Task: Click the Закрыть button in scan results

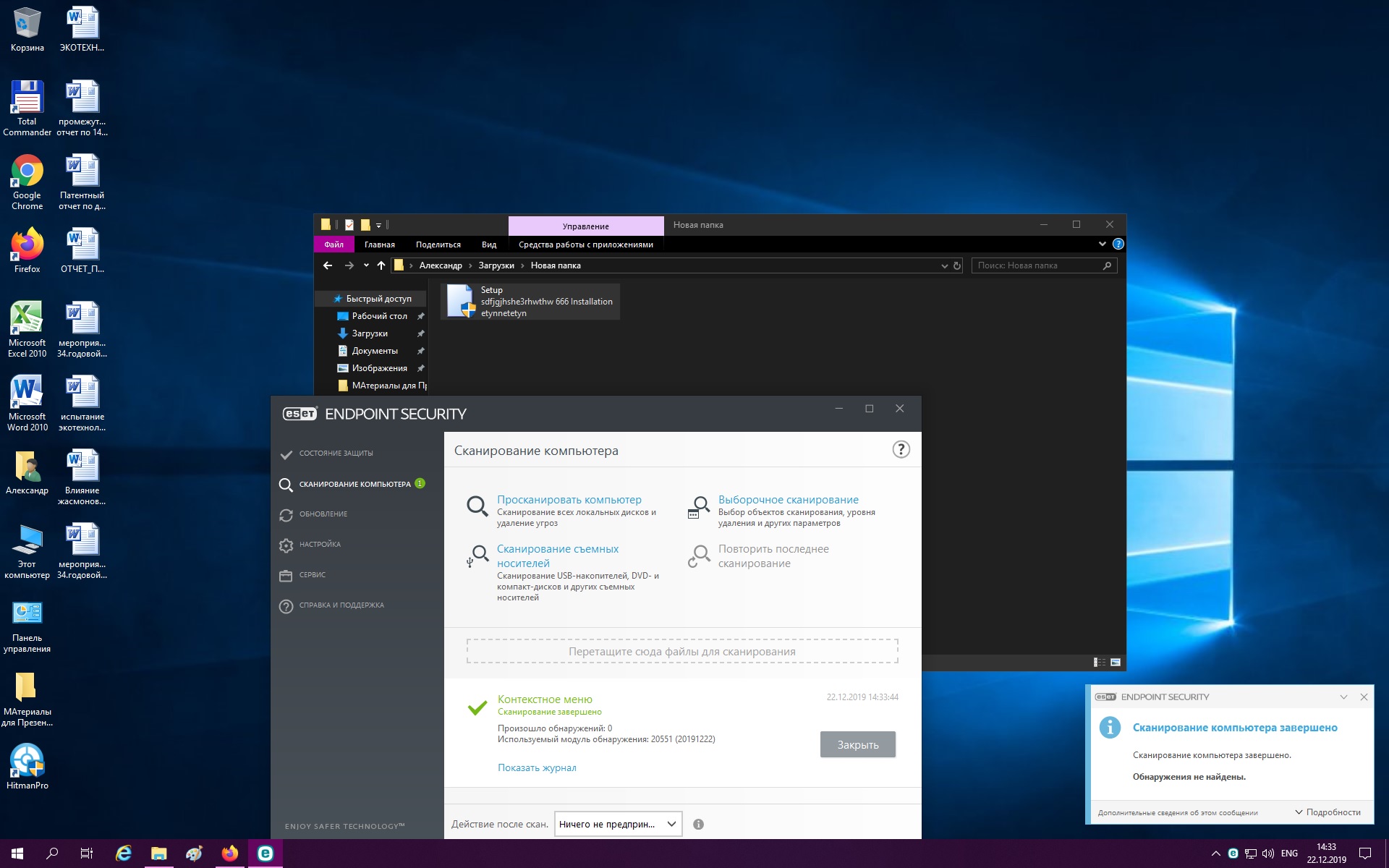Action: 857,745
